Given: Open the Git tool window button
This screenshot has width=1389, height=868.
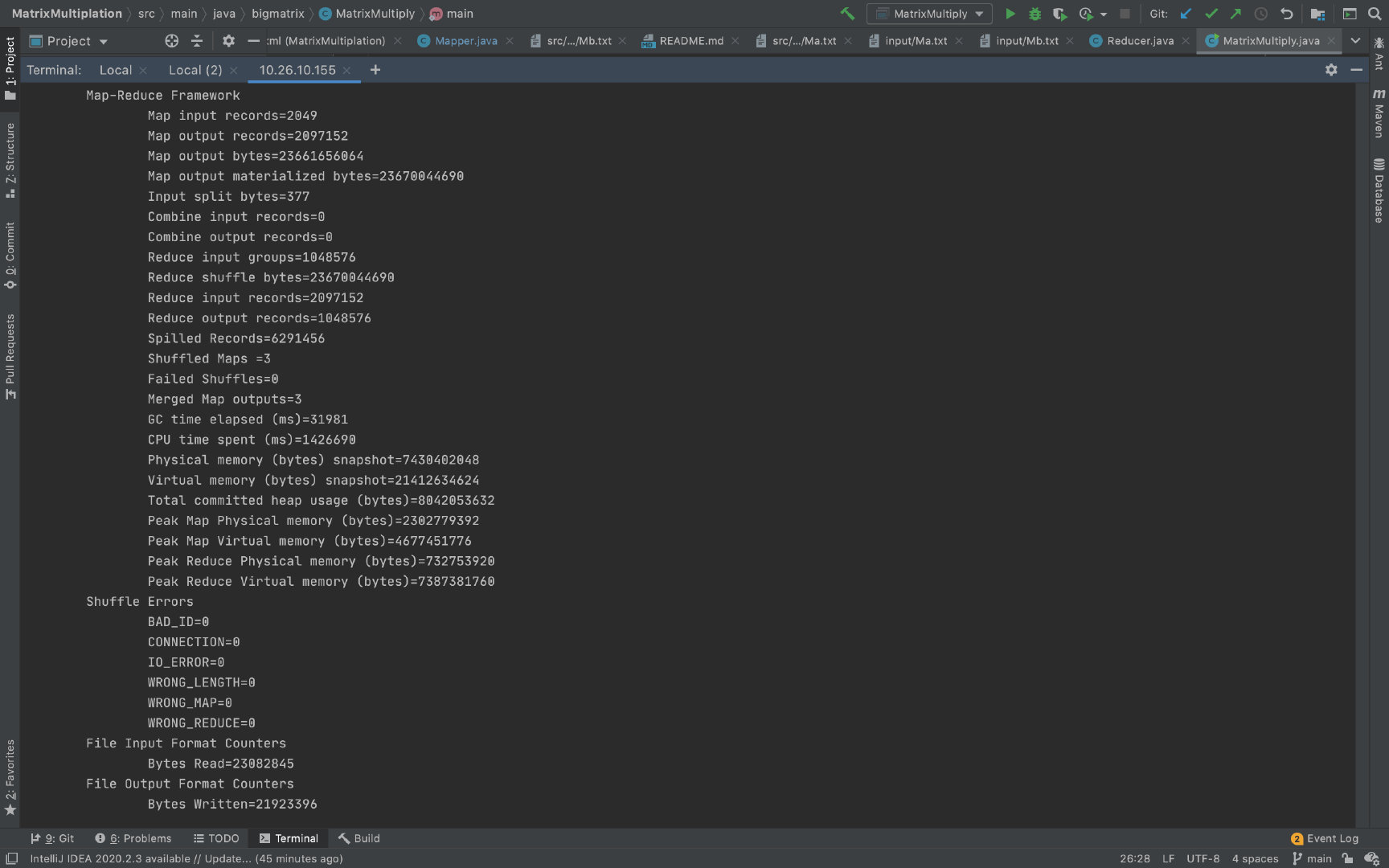Looking at the screenshot, I should [x=52, y=838].
